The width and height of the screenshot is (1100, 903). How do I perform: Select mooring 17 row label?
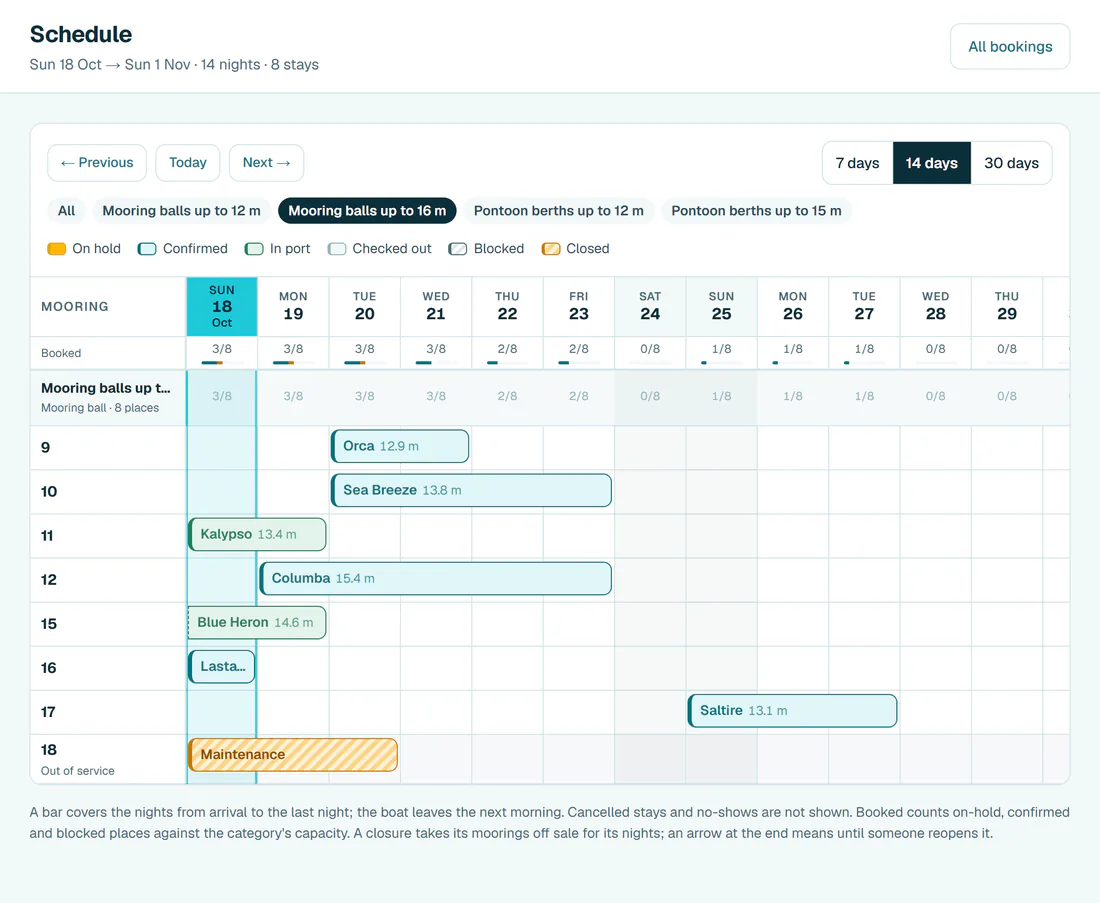tap(108, 712)
